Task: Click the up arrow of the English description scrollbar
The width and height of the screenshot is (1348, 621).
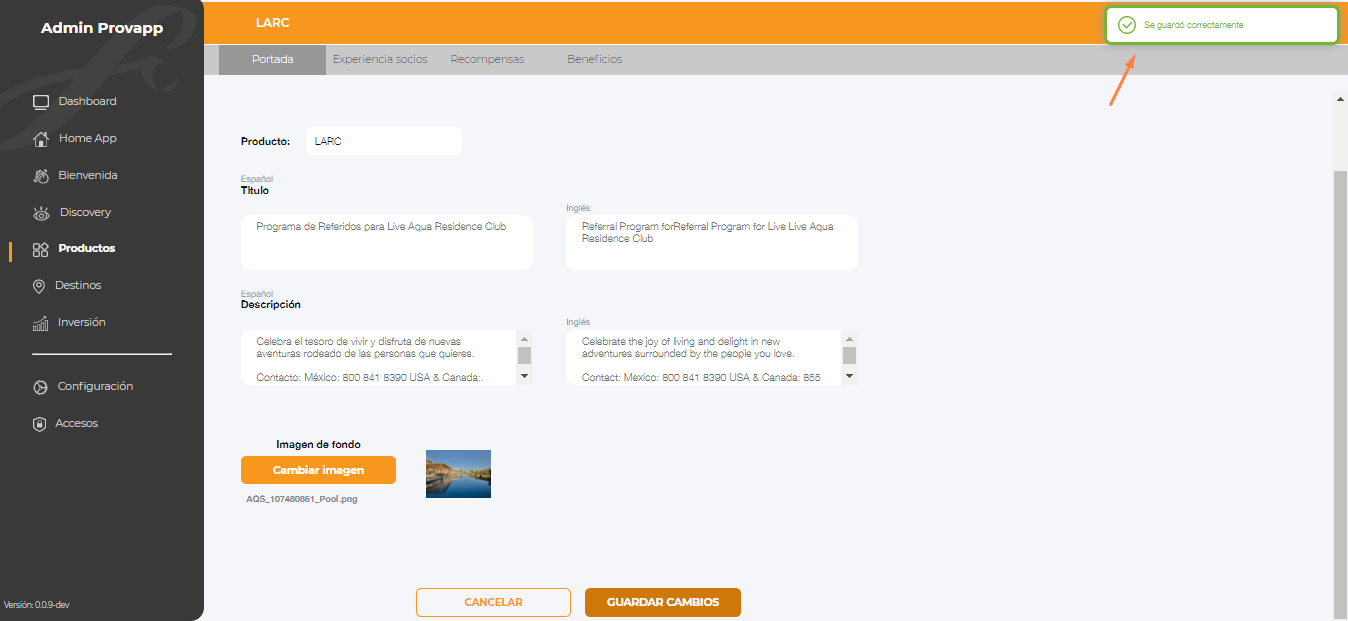Action: pos(849,338)
